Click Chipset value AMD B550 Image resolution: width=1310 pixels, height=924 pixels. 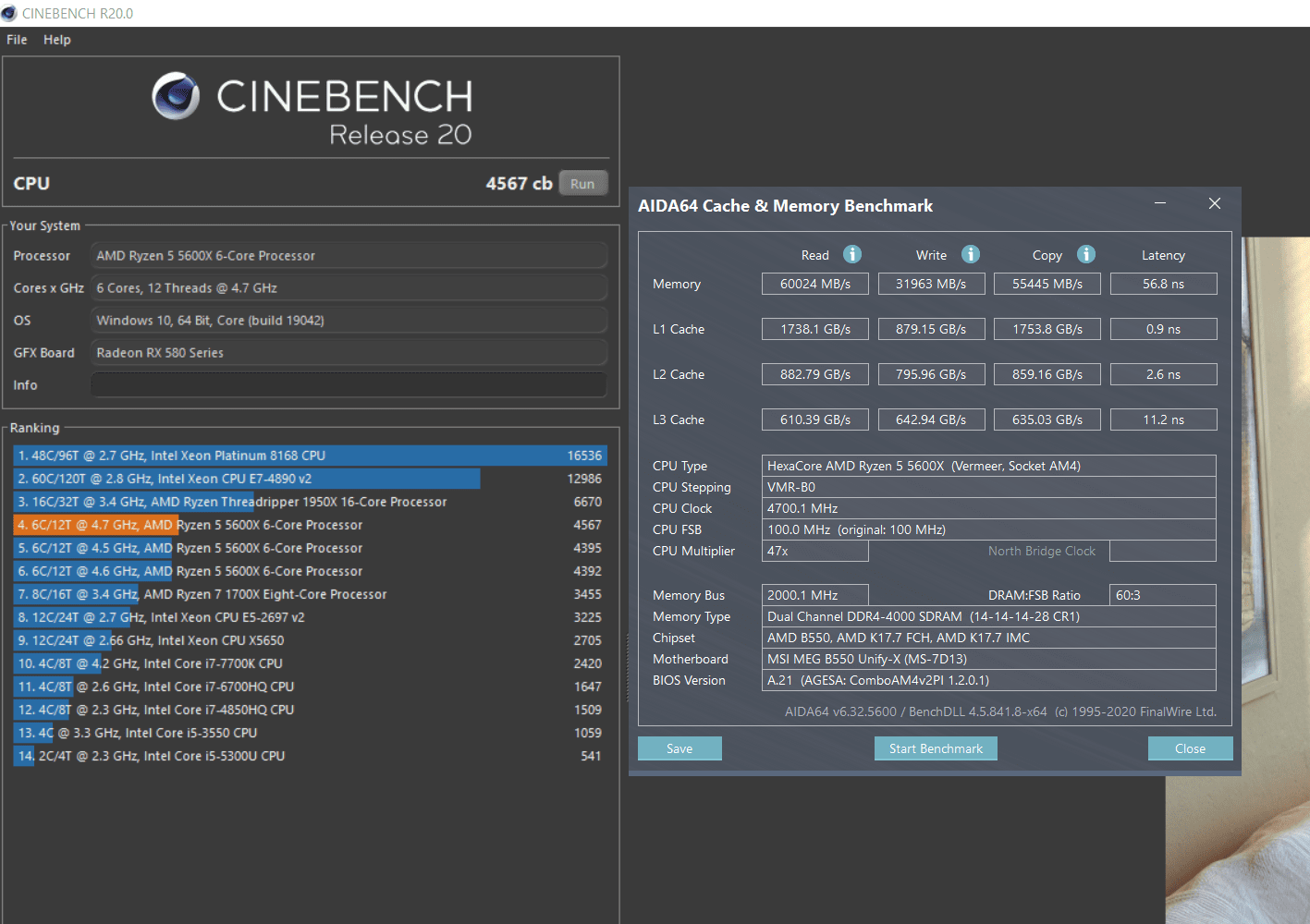(988, 638)
